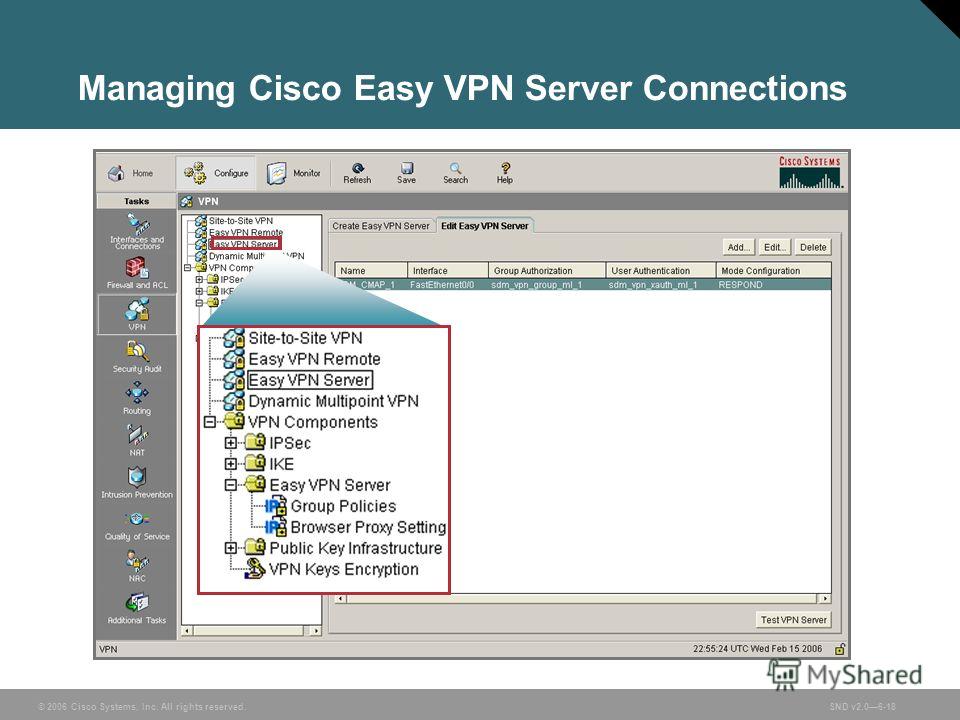The width and height of the screenshot is (960, 720).
Task: Open the Additional Tasks section
Action: [x=137, y=608]
